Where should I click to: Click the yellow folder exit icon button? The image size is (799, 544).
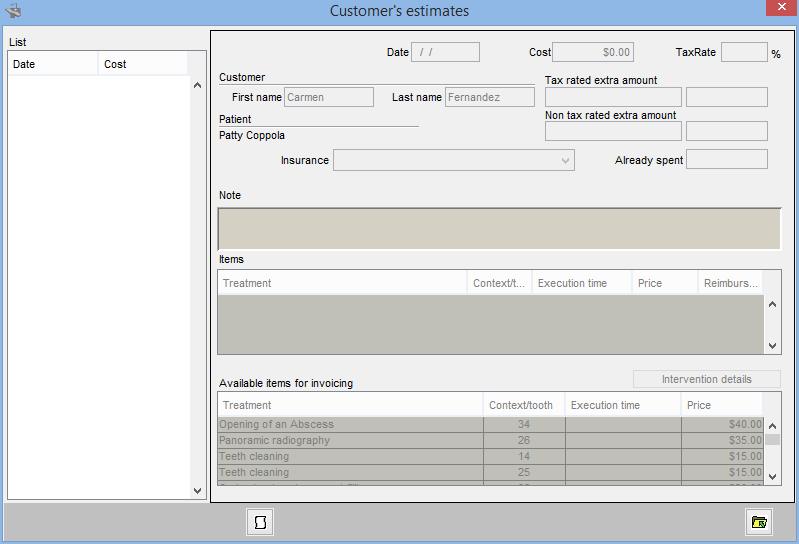(759, 522)
